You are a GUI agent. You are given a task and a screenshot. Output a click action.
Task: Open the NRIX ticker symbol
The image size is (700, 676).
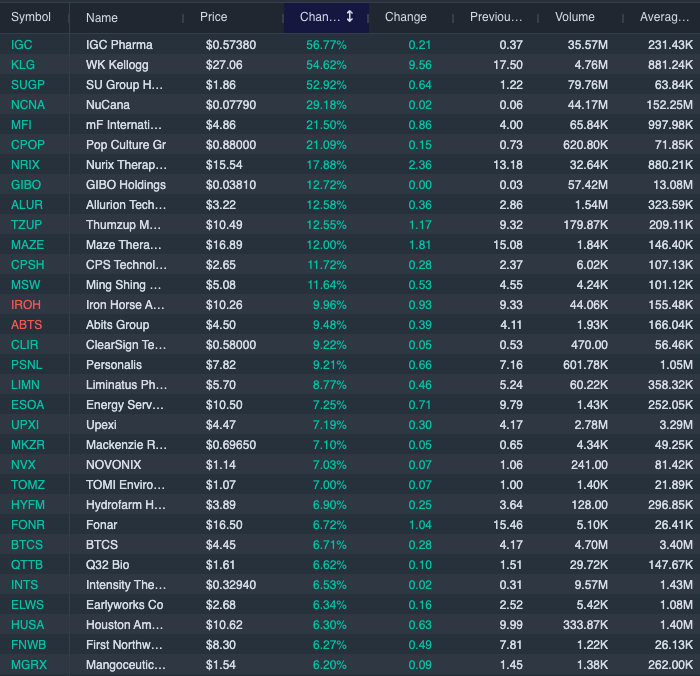[x=25, y=165]
